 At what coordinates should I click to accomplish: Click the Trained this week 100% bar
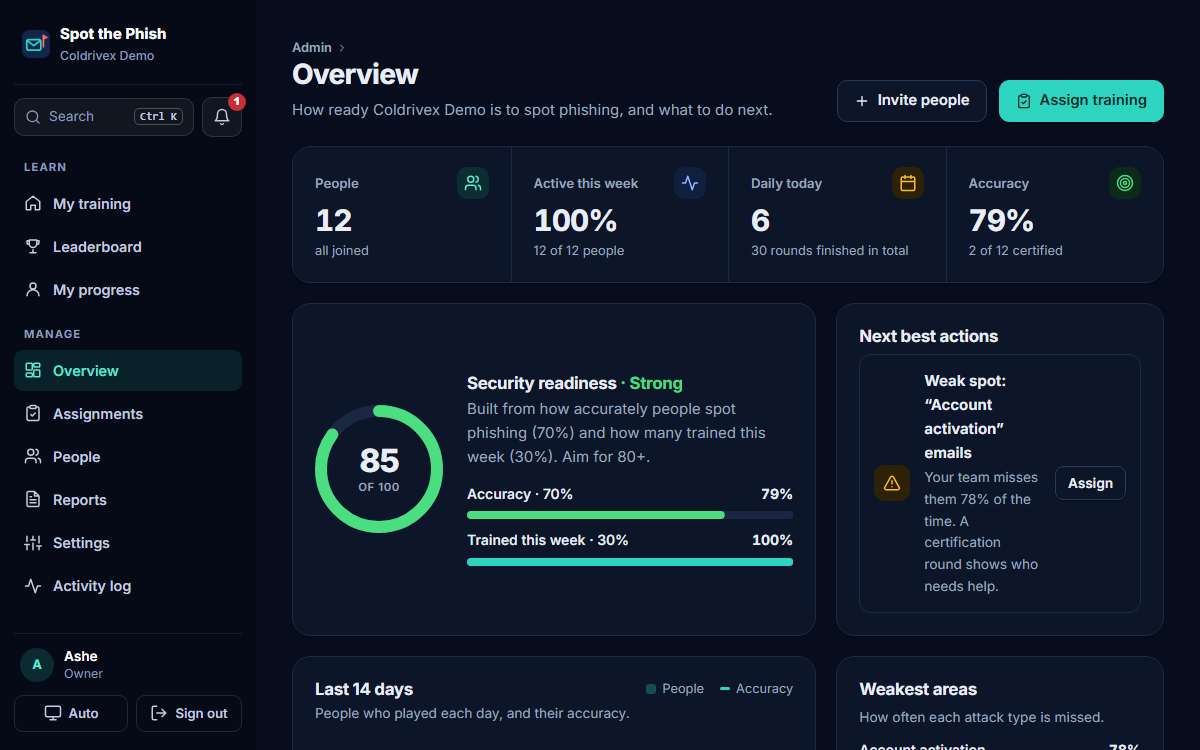click(x=630, y=562)
